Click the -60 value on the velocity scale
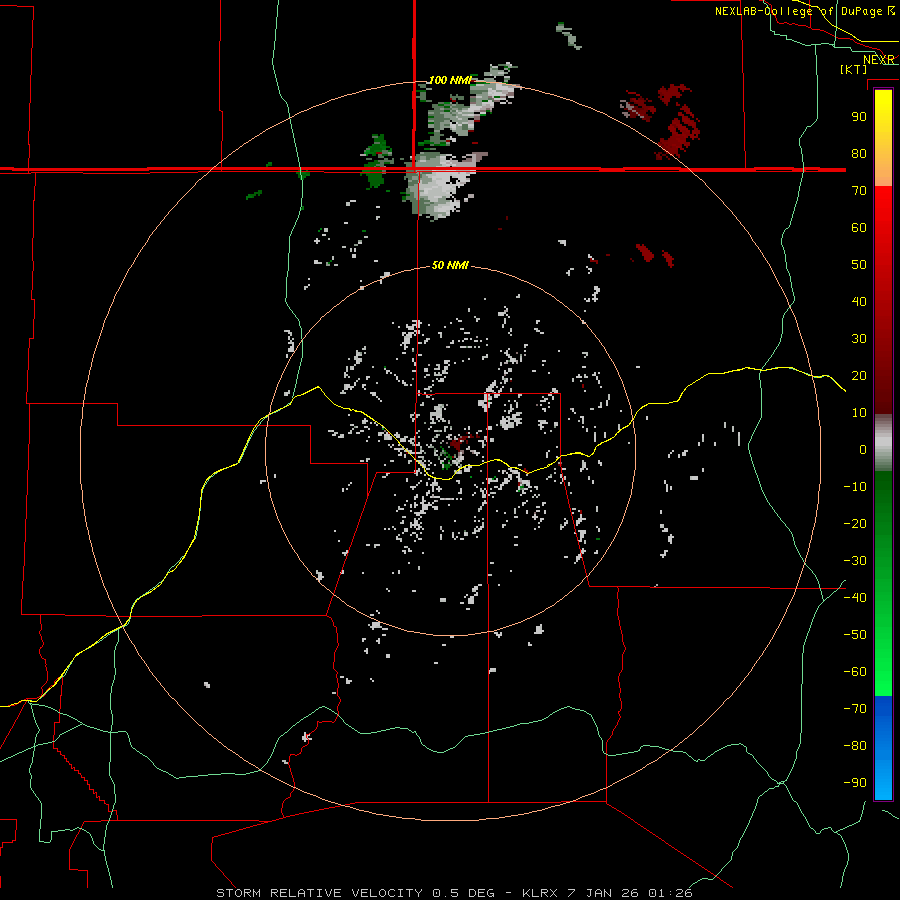Image resolution: width=900 pixels, height=900 pixels. pyautogui.click(x=855, y=672)
